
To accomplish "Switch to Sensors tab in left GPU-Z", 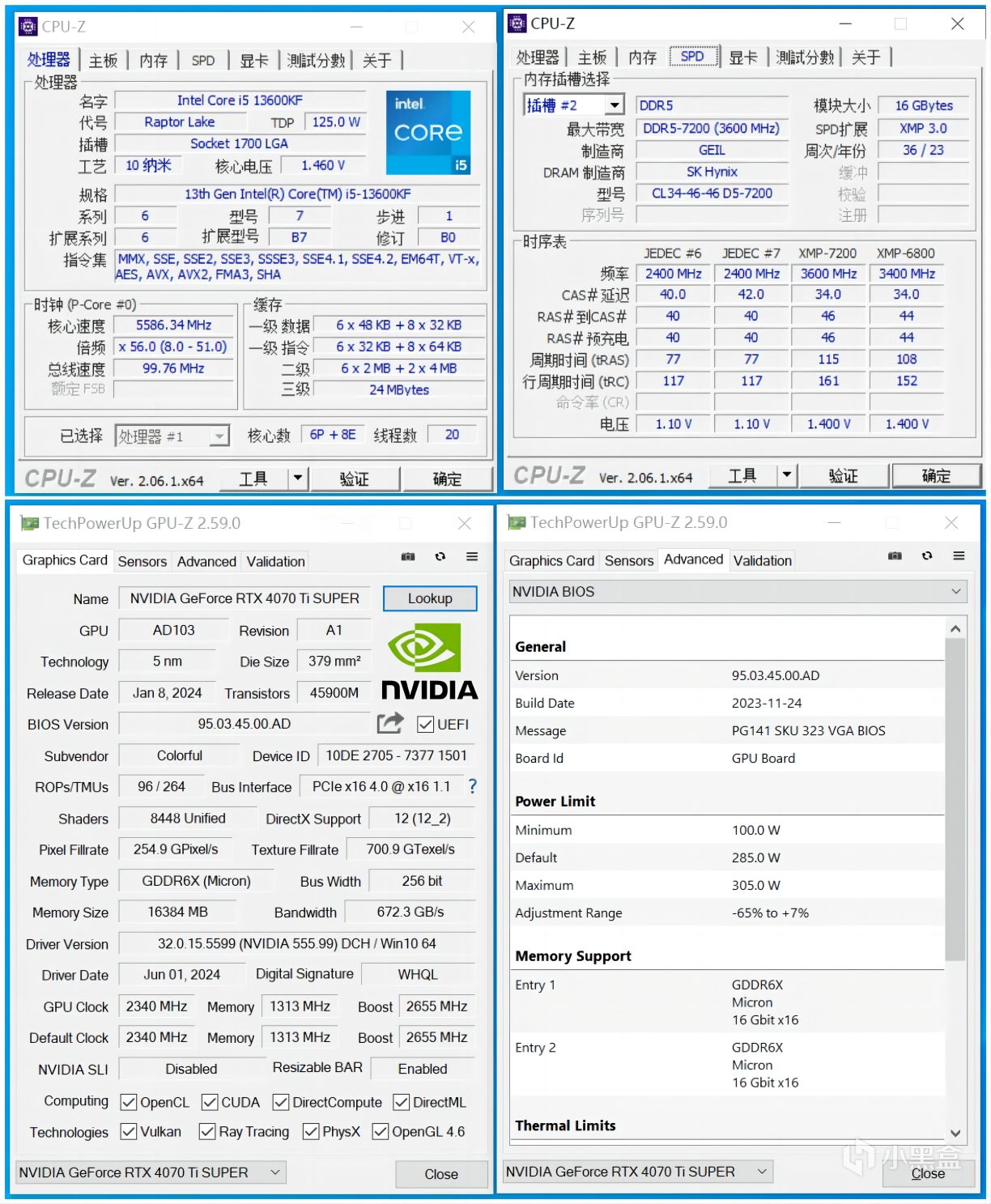I will 142,561.
